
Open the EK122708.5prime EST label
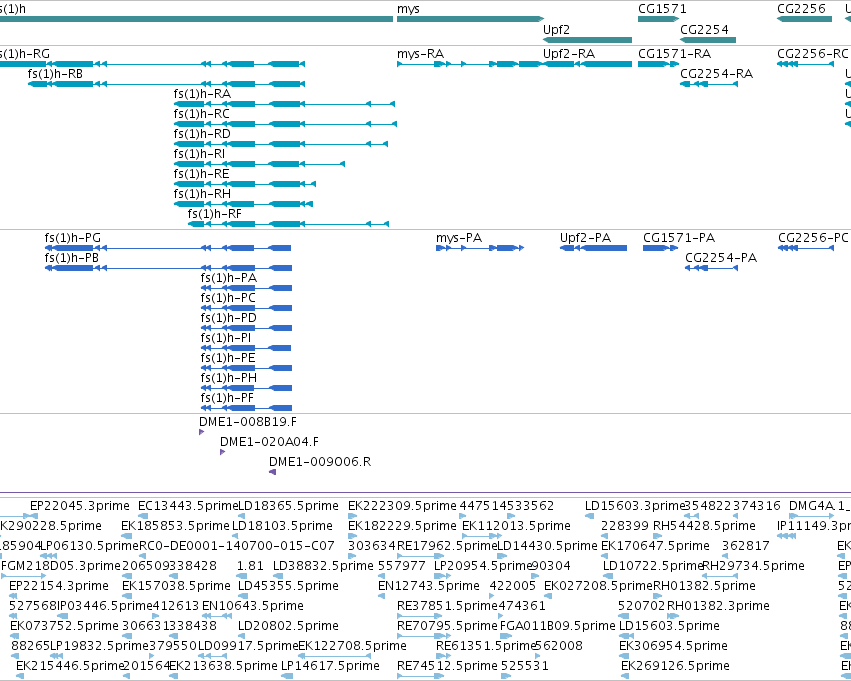tap(352, 646)
